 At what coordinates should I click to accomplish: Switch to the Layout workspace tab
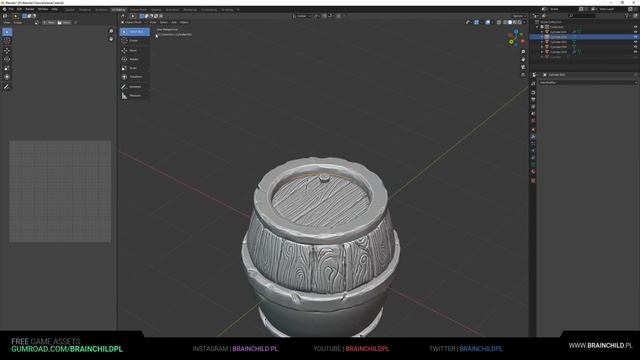(70, 9)
